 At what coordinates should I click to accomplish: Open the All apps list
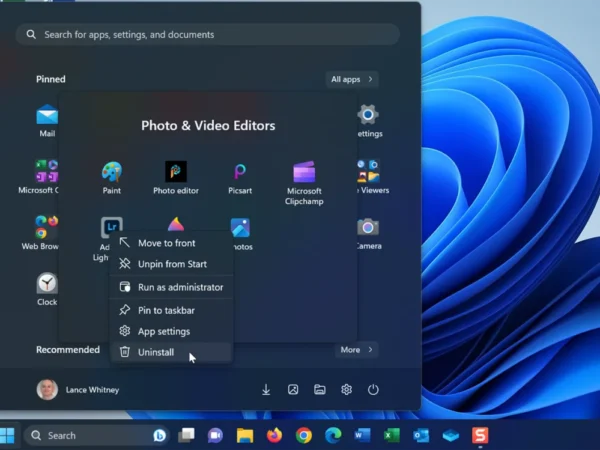tap(352, 79)
